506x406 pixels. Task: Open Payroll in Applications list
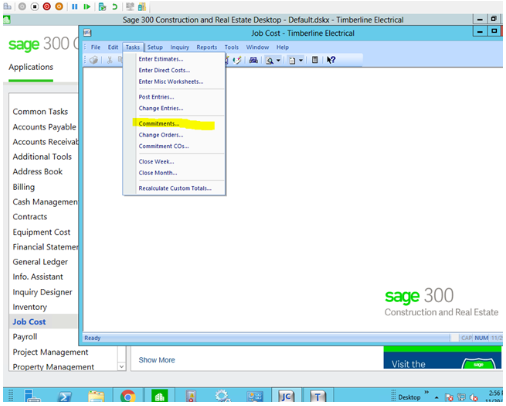(25, 337)
